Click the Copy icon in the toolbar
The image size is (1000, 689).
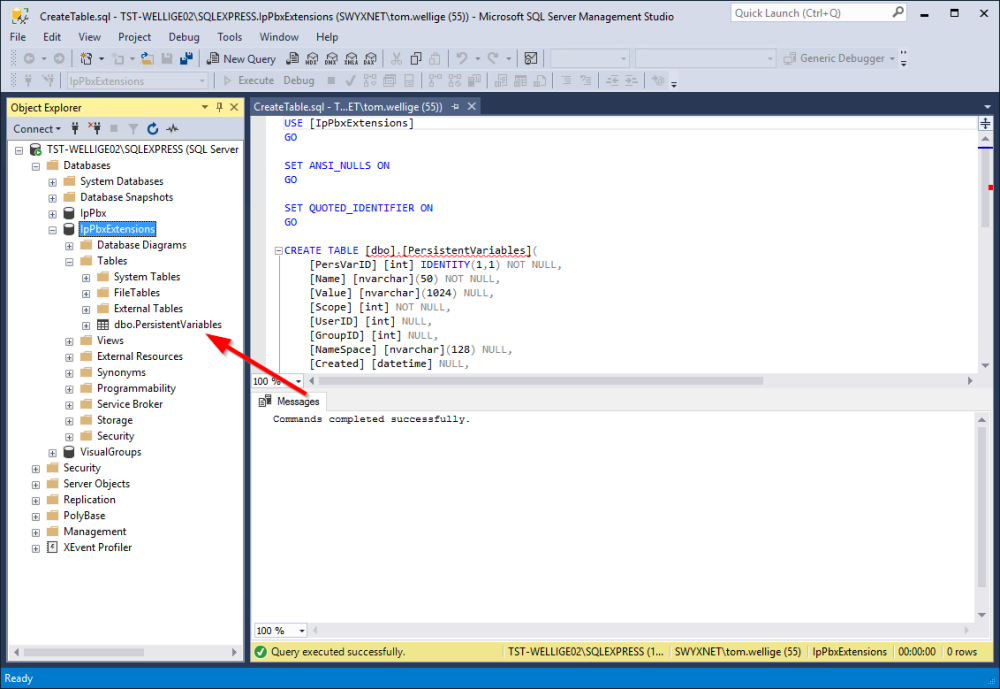click(416, 59)
